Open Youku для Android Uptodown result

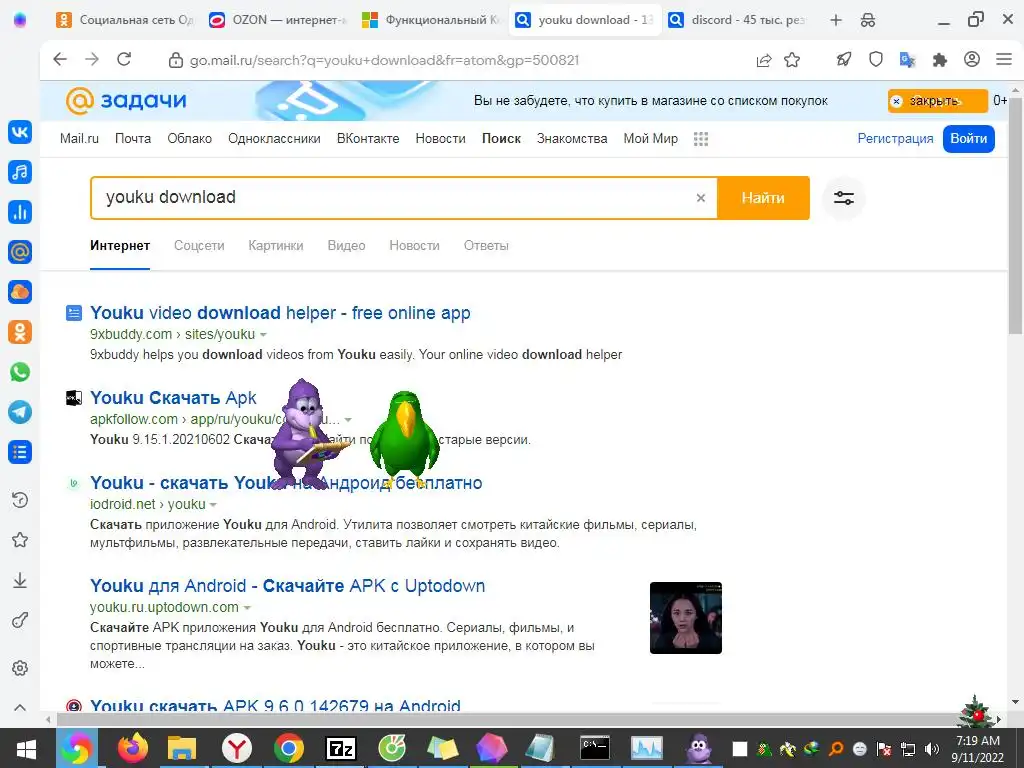pyautogui.click(x=287, y=586)
